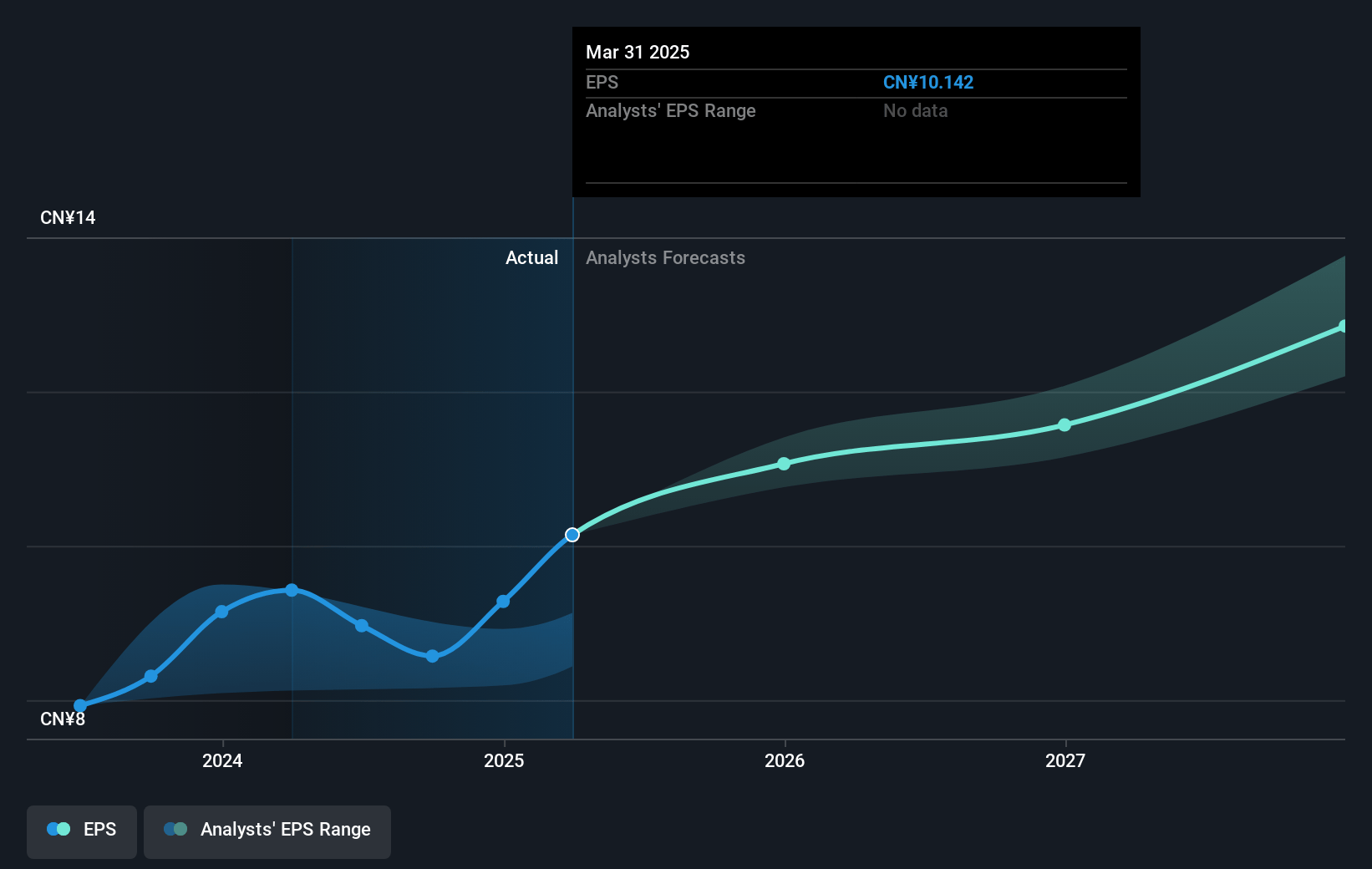Click the CN¥8 y-axis label
1372x869 pixels.
[x=63, y=719]
